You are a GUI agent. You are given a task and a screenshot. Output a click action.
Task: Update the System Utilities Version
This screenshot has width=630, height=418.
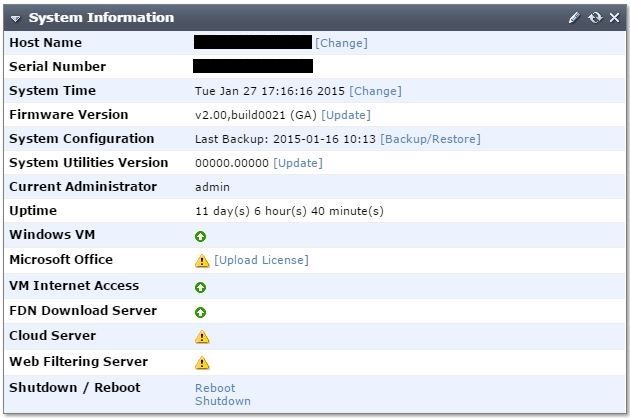[298, 163]
